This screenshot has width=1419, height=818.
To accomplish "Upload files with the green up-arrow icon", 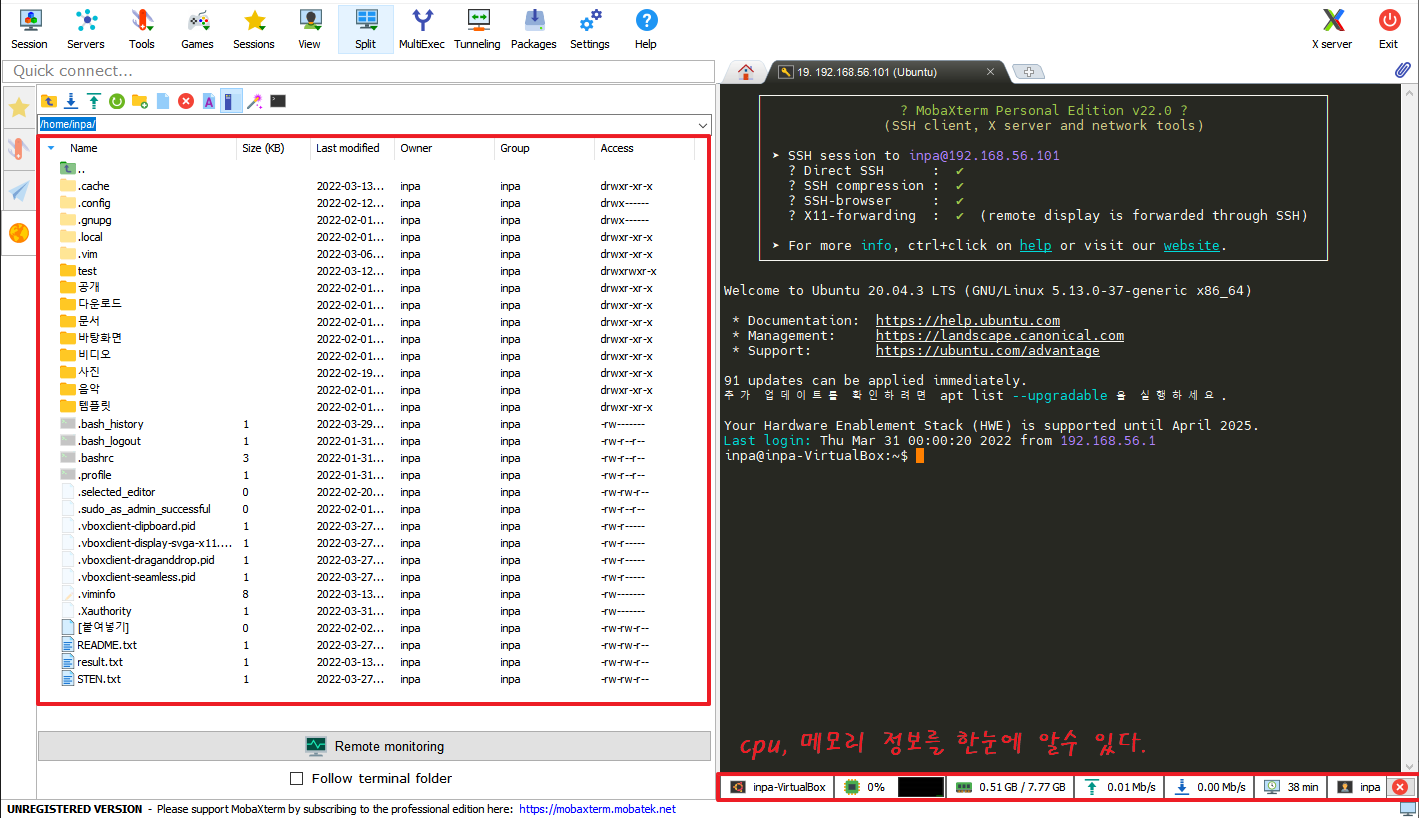I will (x=94, y=101).
